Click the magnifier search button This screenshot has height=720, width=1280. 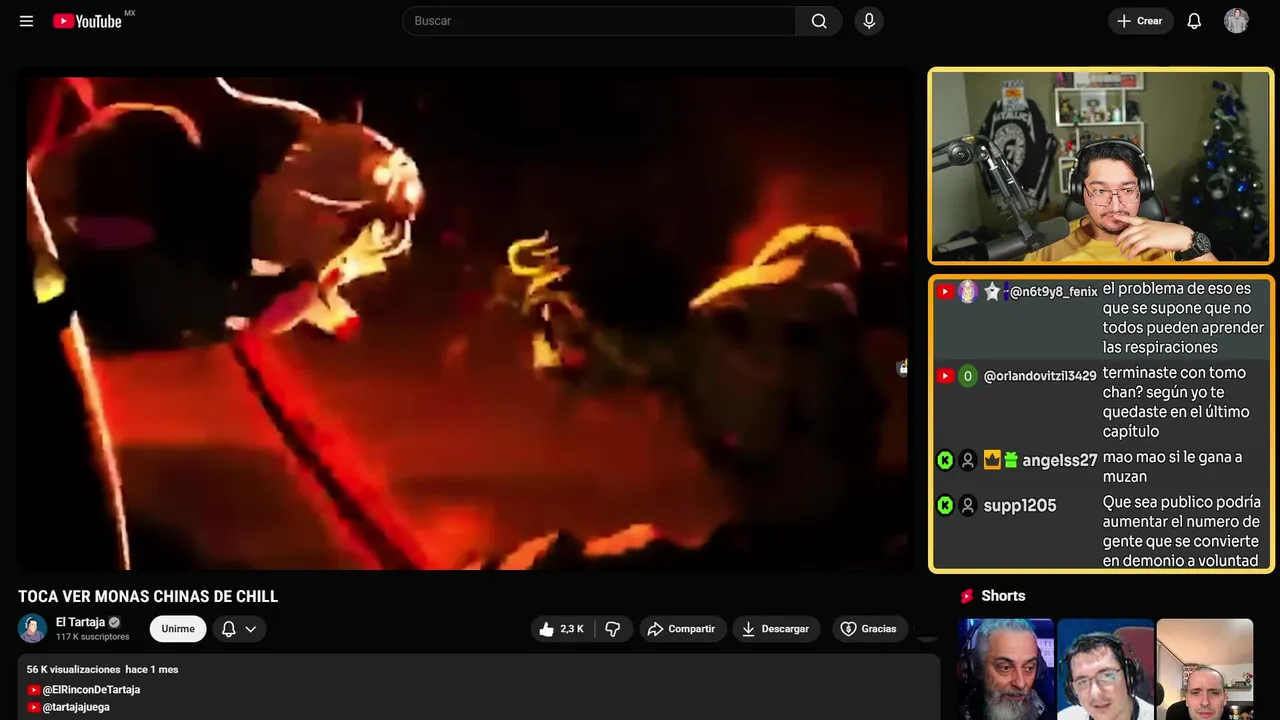819,21
